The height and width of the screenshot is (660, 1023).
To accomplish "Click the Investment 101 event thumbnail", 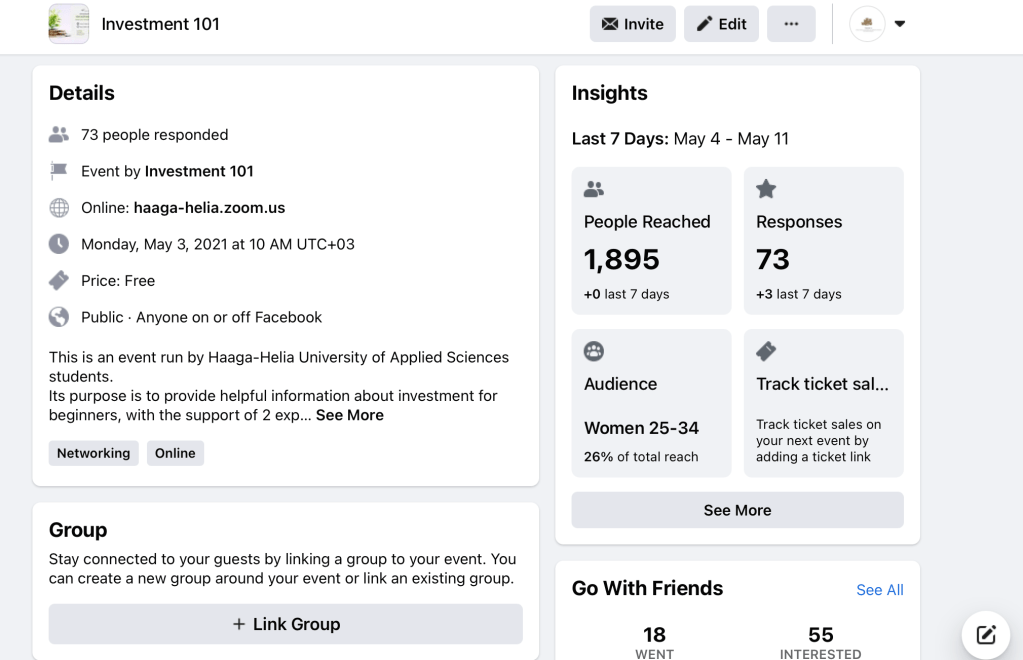I will (69, 24).
